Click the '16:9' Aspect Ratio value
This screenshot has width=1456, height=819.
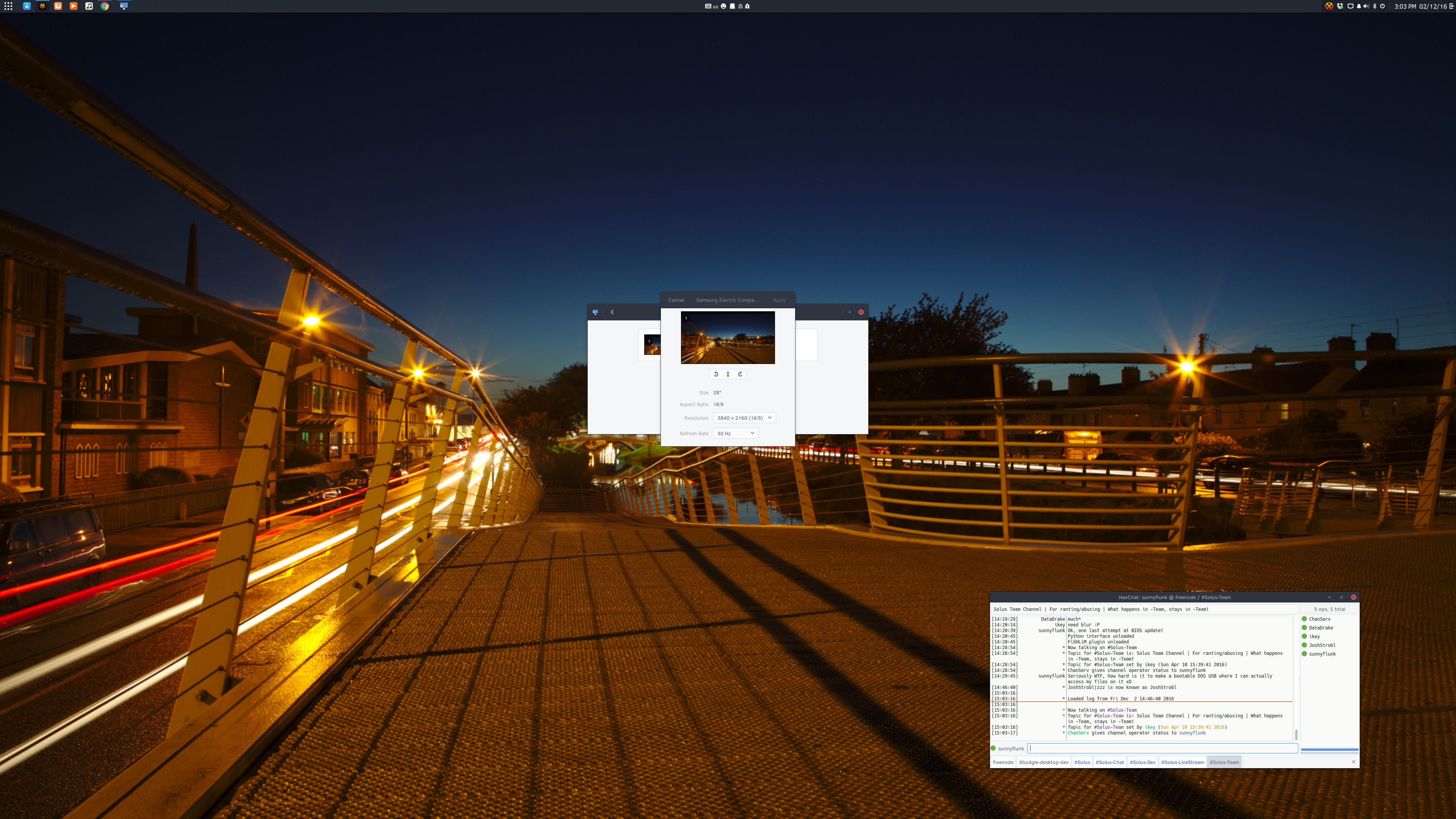coord(719,405)
